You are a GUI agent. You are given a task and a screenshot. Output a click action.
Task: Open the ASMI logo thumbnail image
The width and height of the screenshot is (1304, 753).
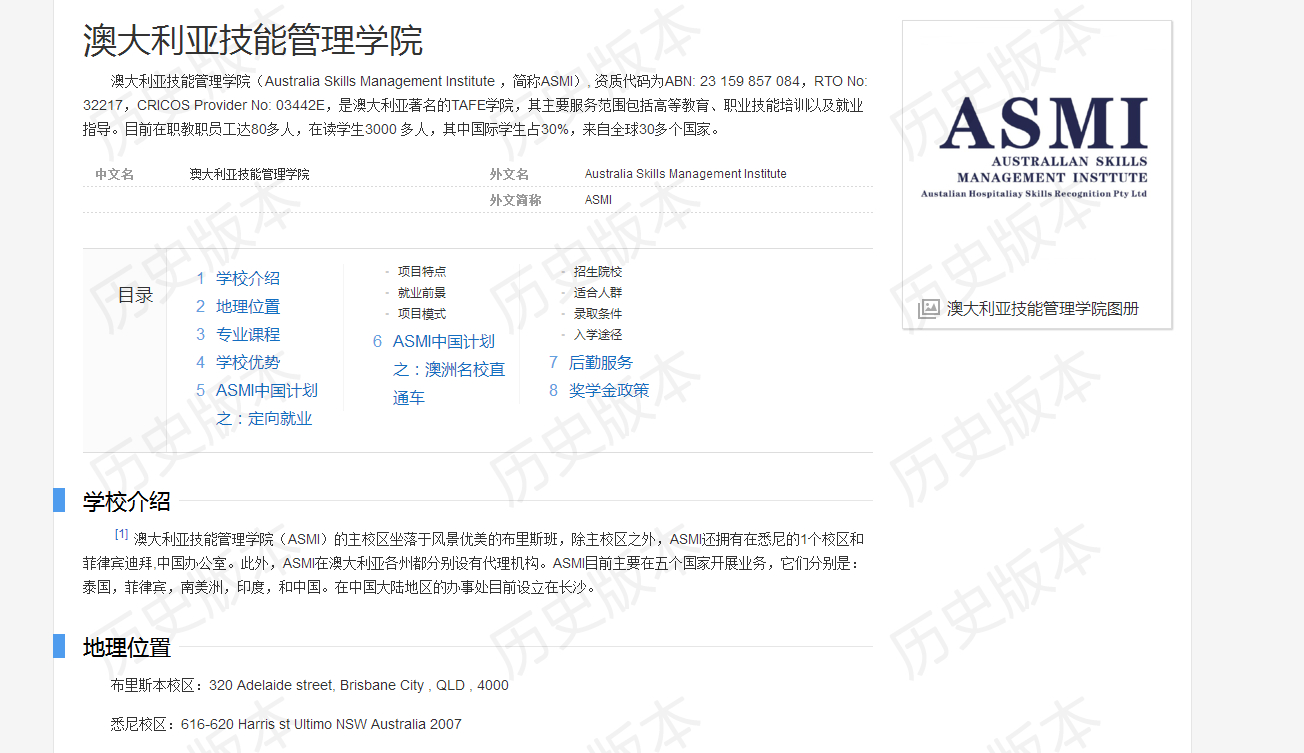1037,148
